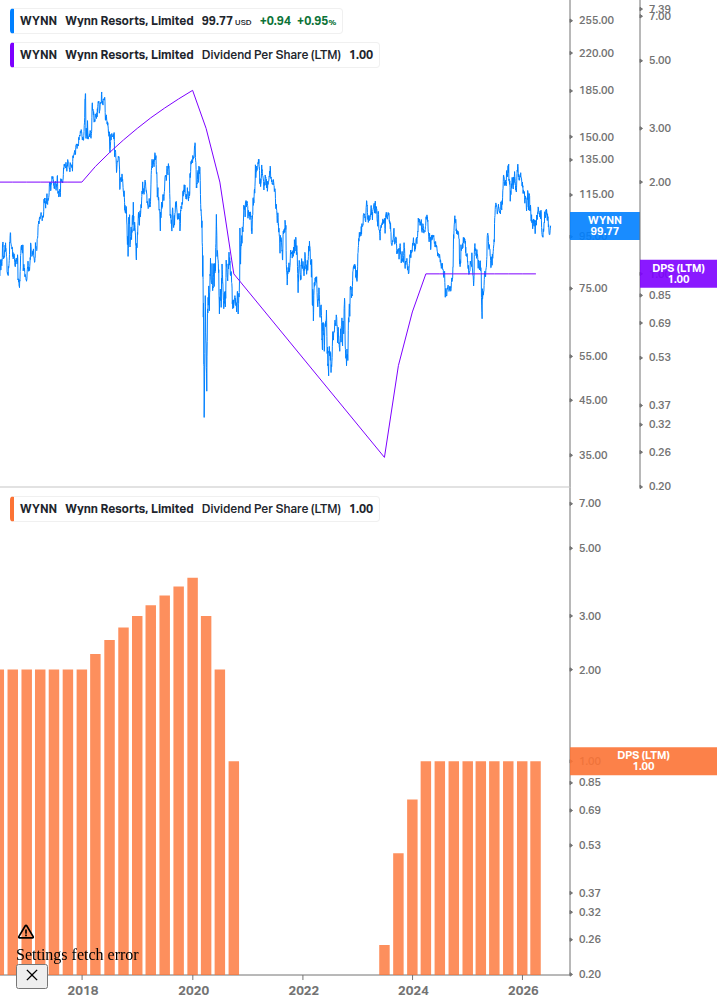Viewport: 717px width, 1005px height.
Task: Click the orange legend color bar
Action: pyautogui.click(x=12, y=508)
